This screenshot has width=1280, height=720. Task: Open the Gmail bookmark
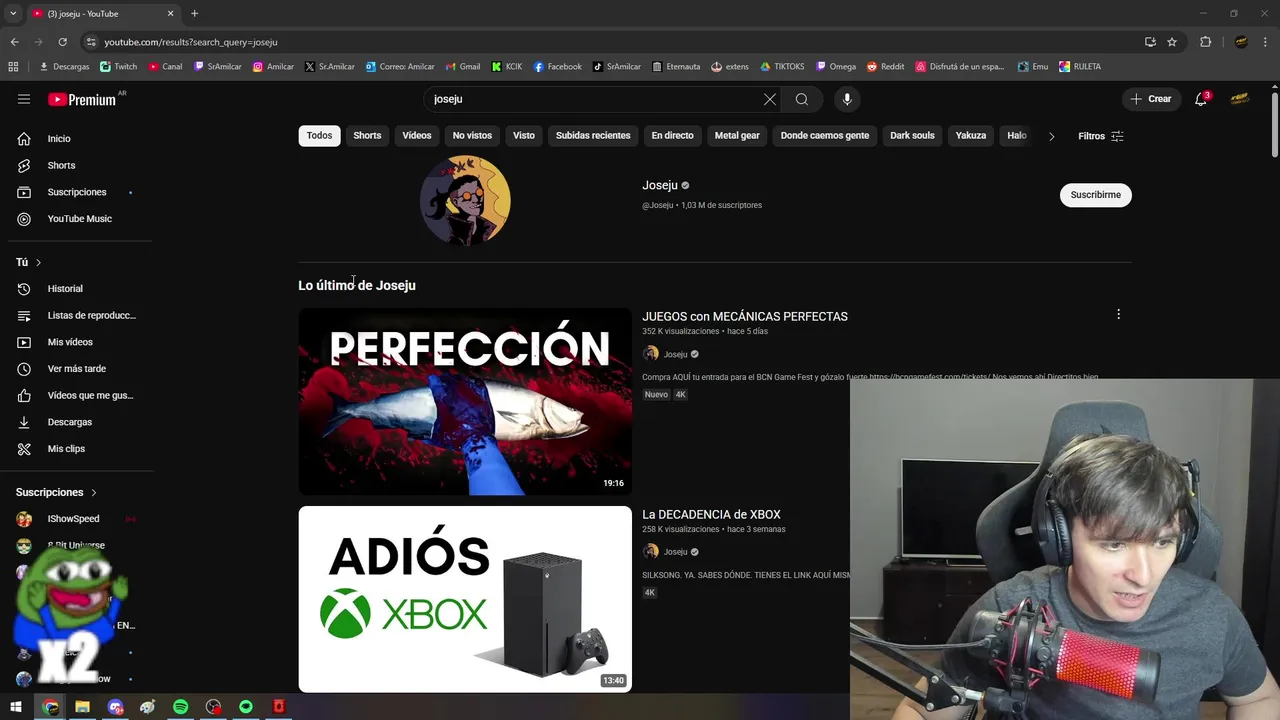462,67
